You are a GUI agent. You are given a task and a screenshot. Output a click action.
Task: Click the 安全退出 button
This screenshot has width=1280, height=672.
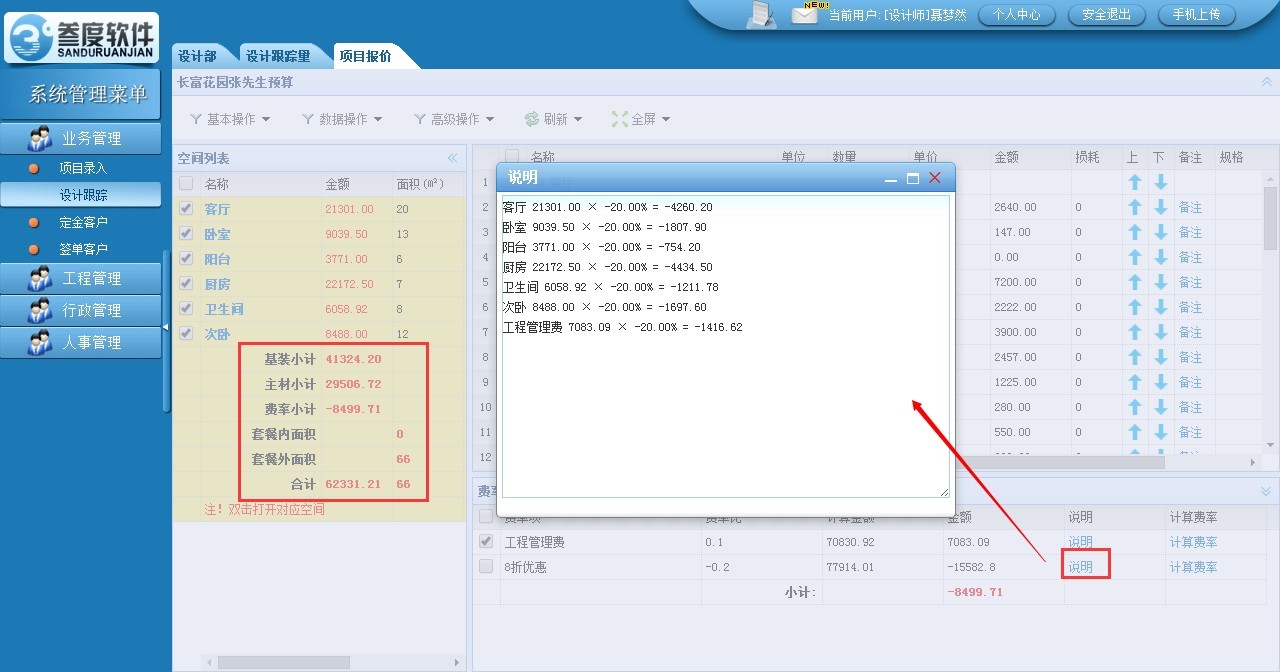point(1106,15)
